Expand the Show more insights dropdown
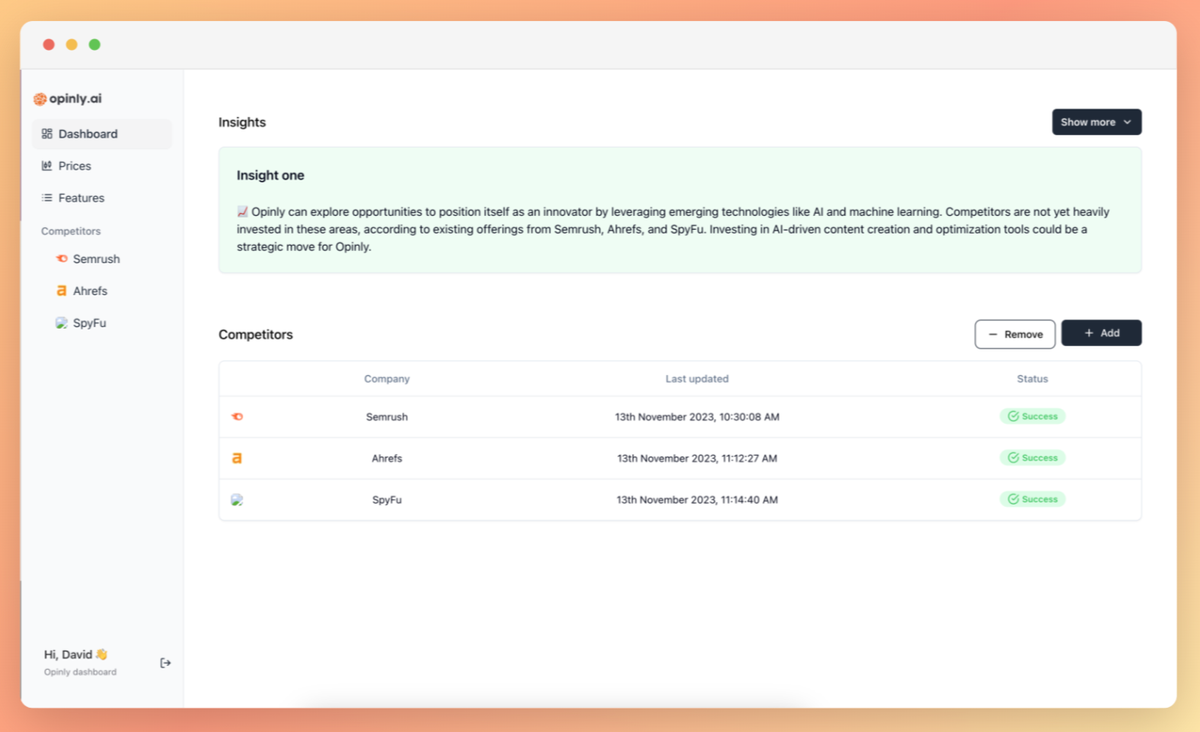 click(1096, 122)
